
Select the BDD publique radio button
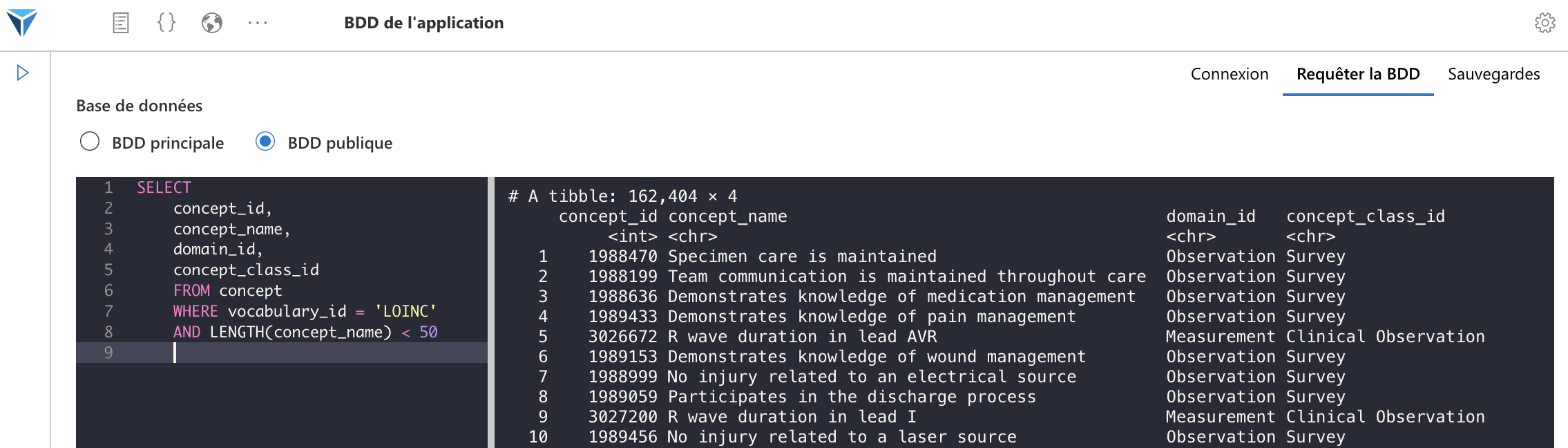[x=265, y=142]
